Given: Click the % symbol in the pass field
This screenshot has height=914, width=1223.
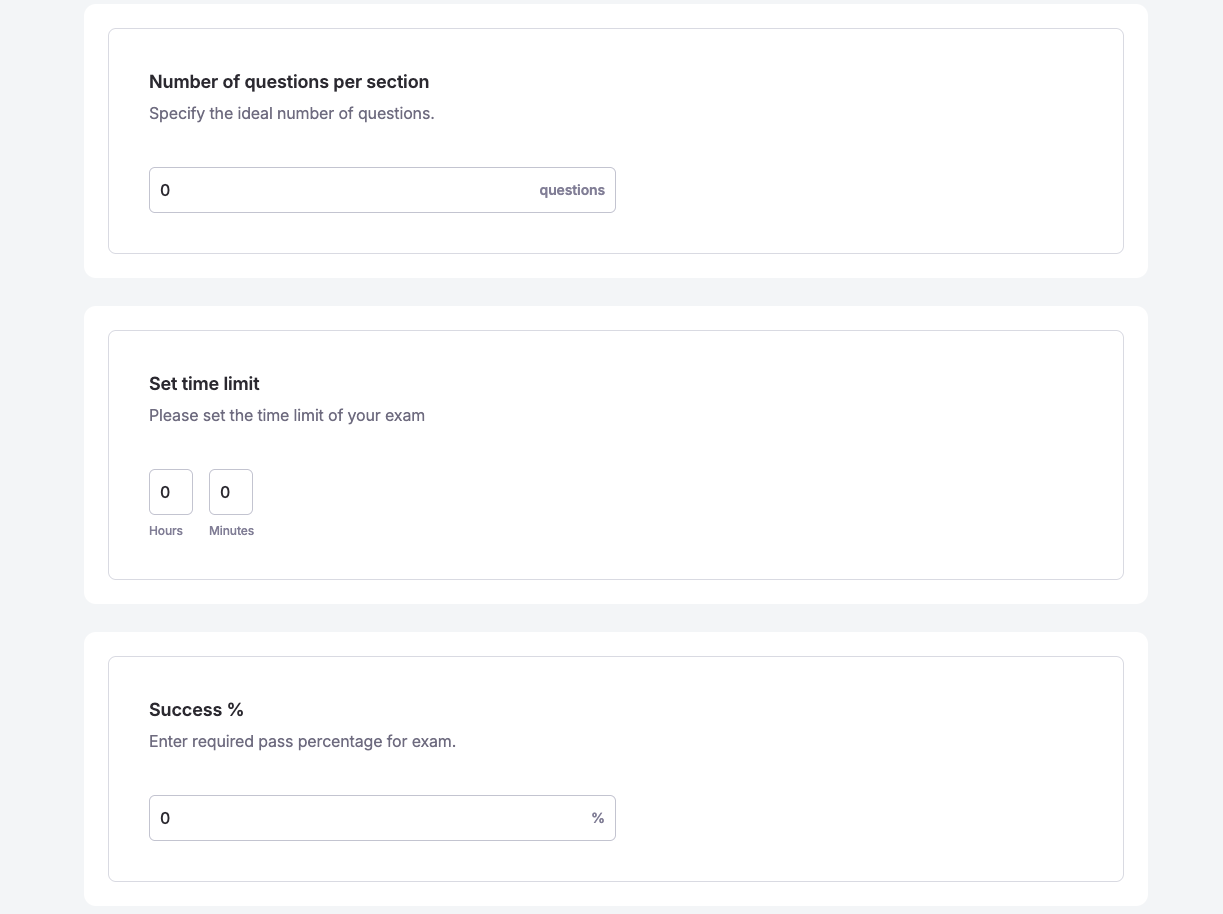Looking at the screenshot, I should pos(598,818).
